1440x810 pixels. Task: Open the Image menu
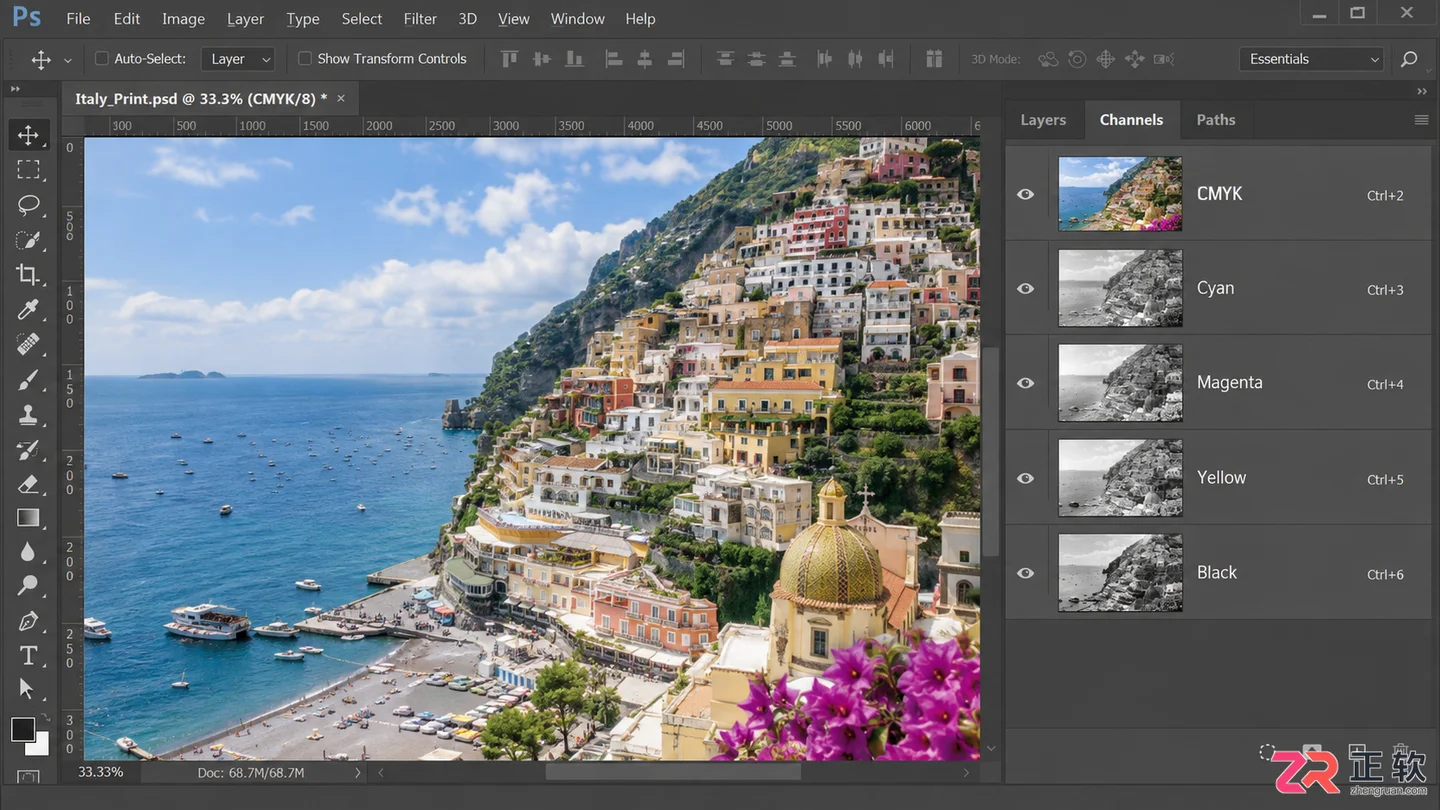[183, 19]
